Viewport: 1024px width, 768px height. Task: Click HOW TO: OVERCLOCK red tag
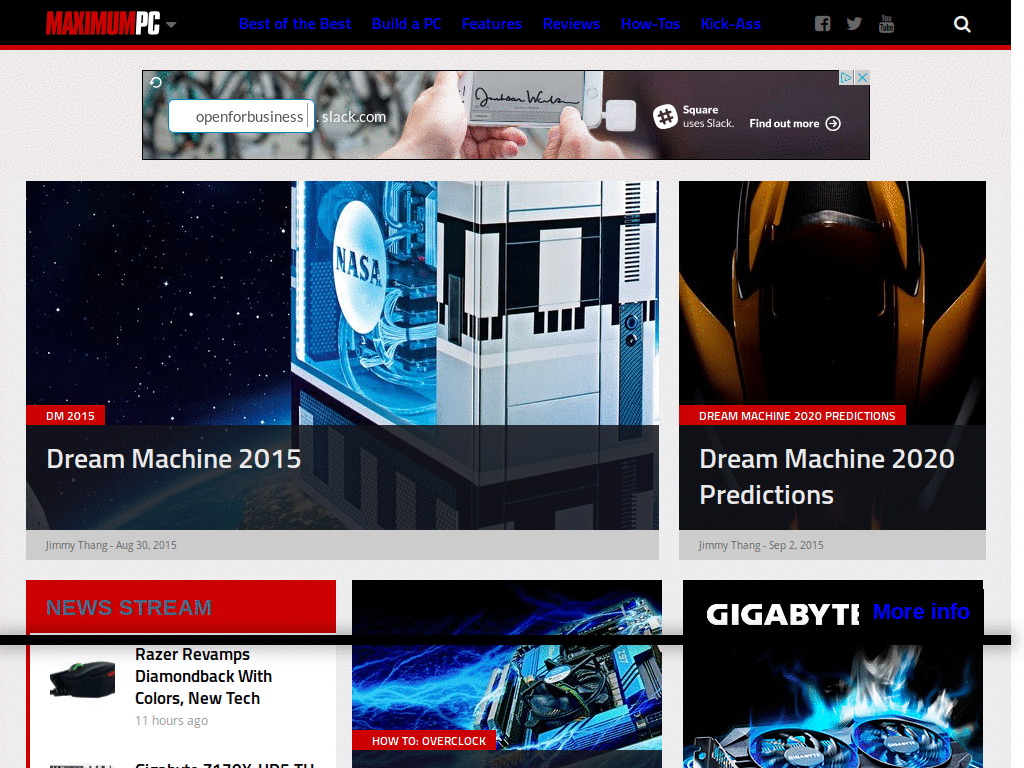point(424,741)
